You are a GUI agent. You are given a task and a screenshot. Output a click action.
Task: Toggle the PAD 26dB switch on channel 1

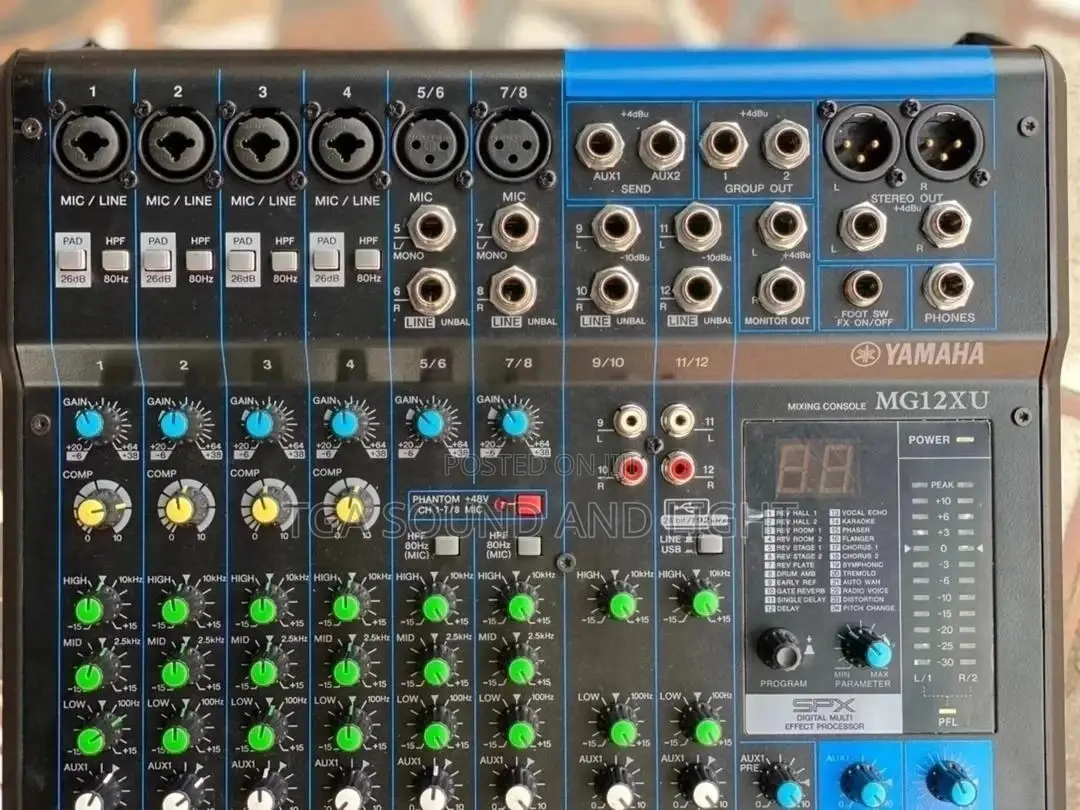(x=72, y=260)
